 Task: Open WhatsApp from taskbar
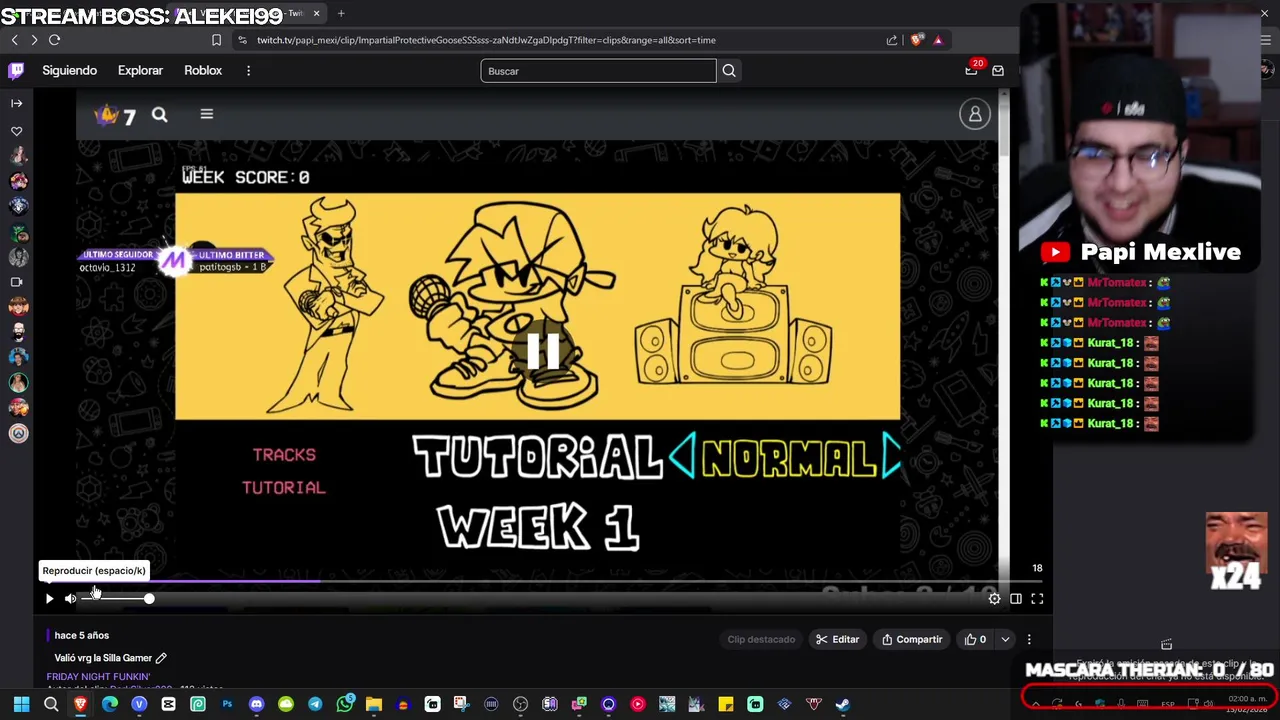click(345, 704)
